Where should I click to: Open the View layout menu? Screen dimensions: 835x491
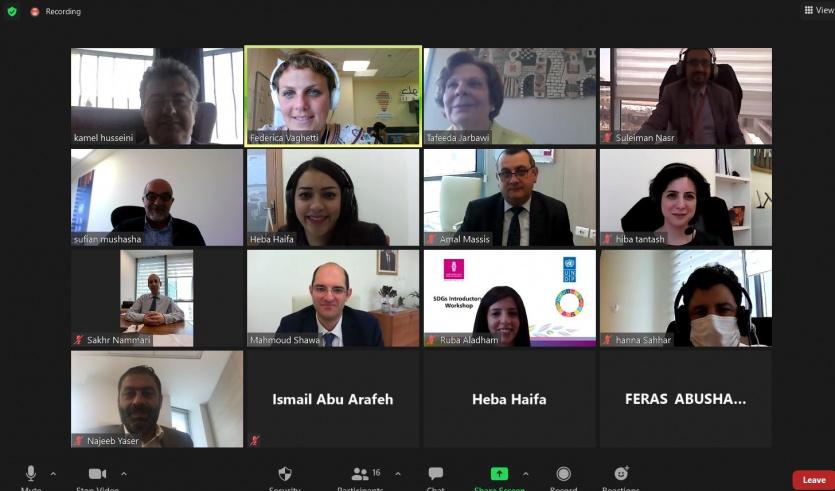[819, 10]
